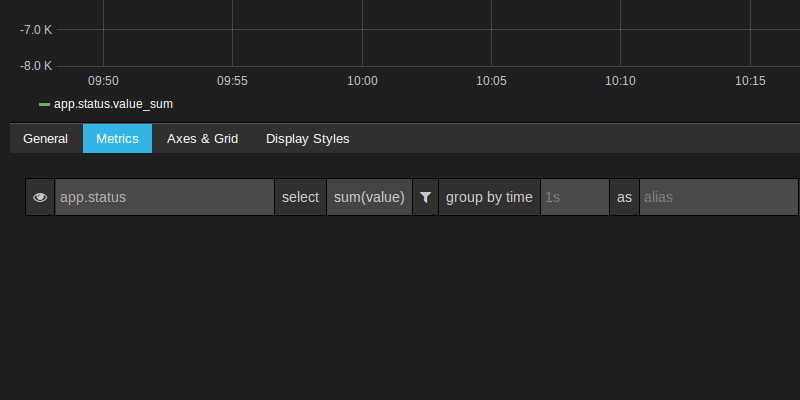Image resolution: width=800 pixels, height=400 pixels.
Task: Toggle query visibility with the eye icon
Action: click(x=40, y=197)
